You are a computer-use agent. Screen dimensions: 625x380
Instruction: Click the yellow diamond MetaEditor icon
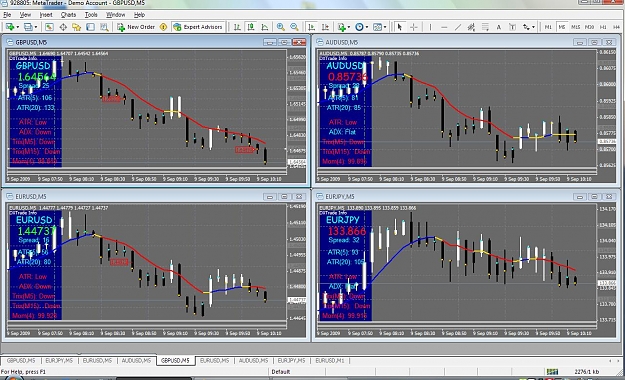(163, 27)
